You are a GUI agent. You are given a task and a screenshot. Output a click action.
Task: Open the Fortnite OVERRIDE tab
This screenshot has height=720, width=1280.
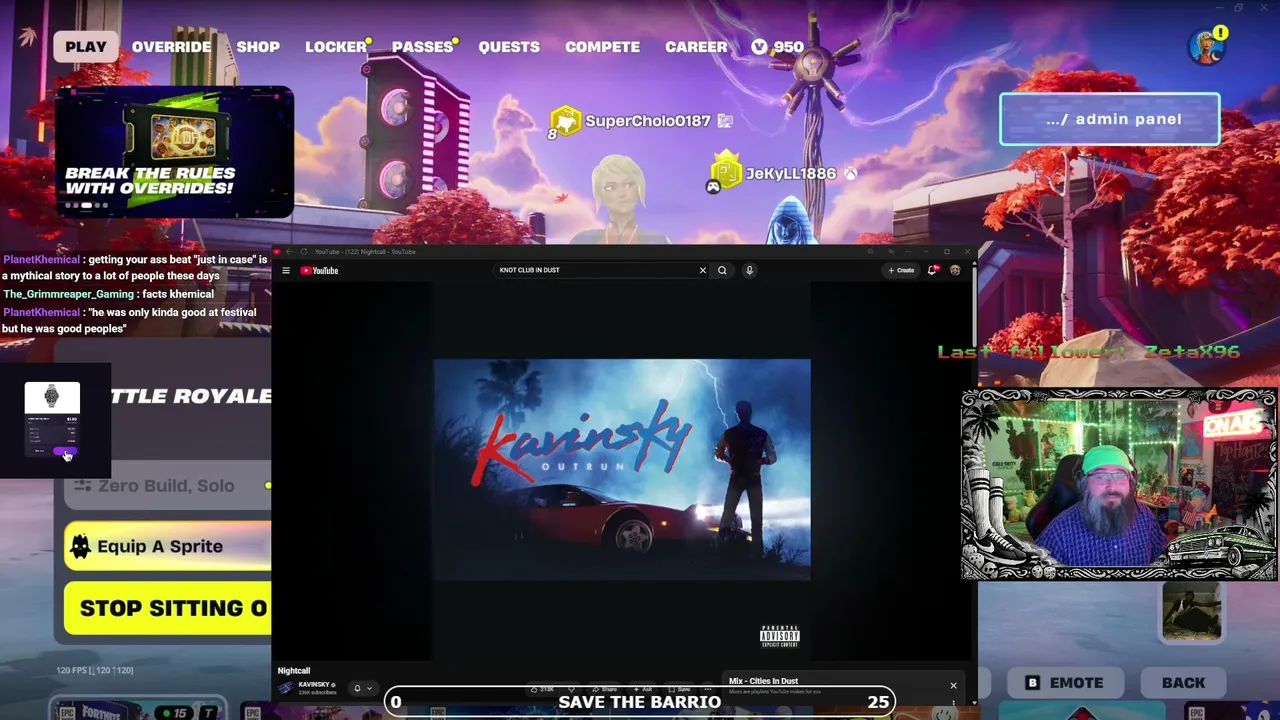click(x=171, y=46)
